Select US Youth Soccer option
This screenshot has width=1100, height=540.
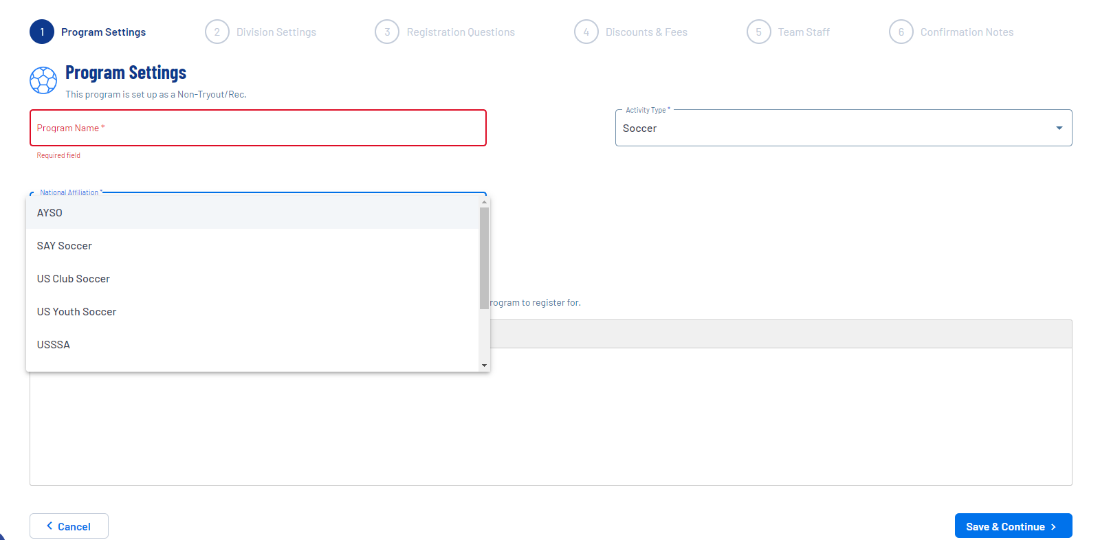coord(76,312)
